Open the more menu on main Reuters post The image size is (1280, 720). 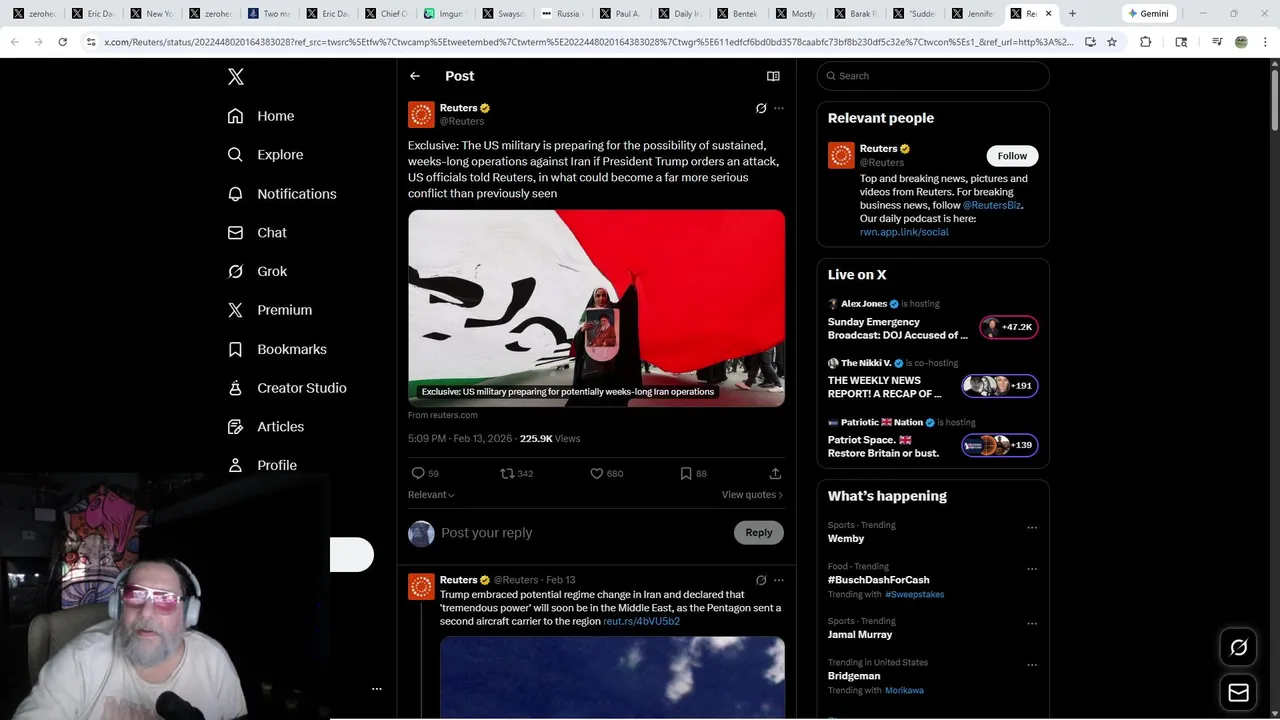coord(779,108)
